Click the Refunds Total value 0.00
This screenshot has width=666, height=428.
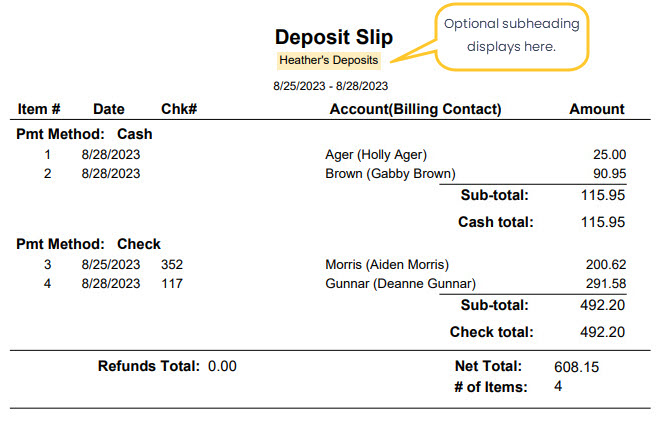pos(222,366)
